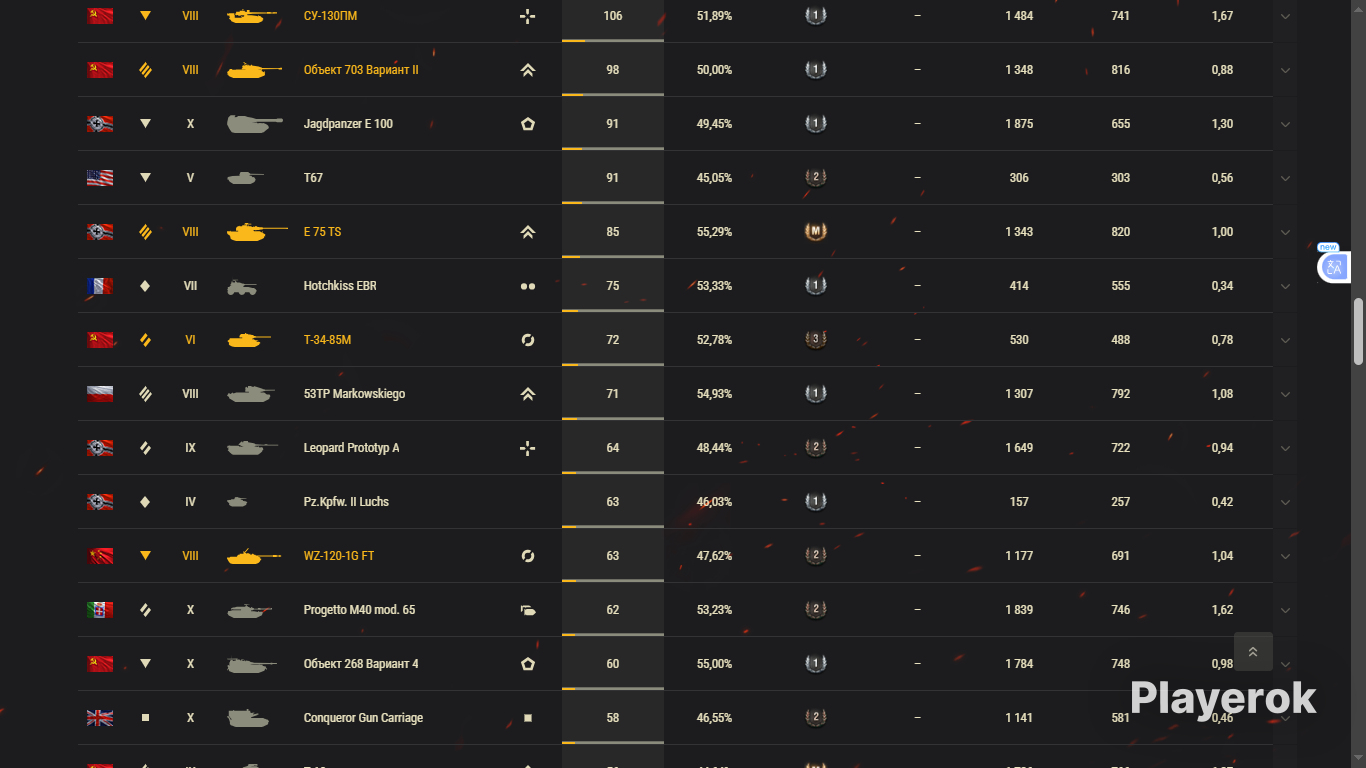Click the role icon in Leopard Prototyp A row

[528, 448]
